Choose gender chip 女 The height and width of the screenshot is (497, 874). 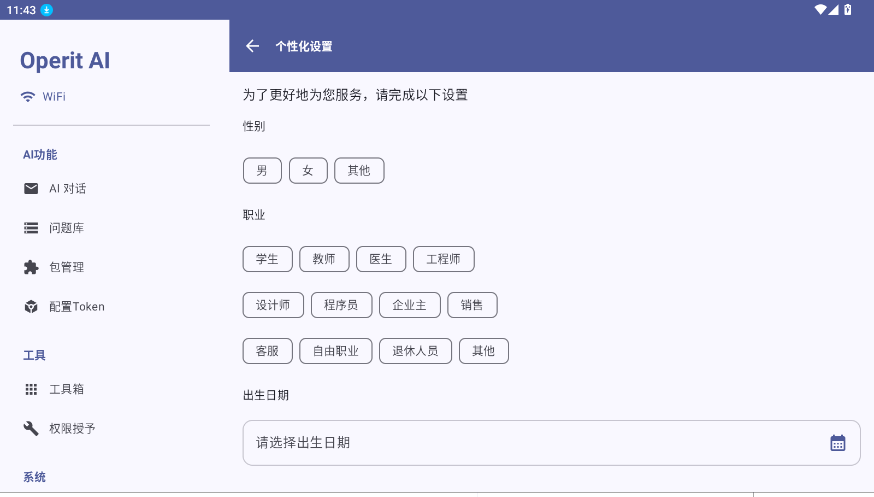(x=308, y=170)
